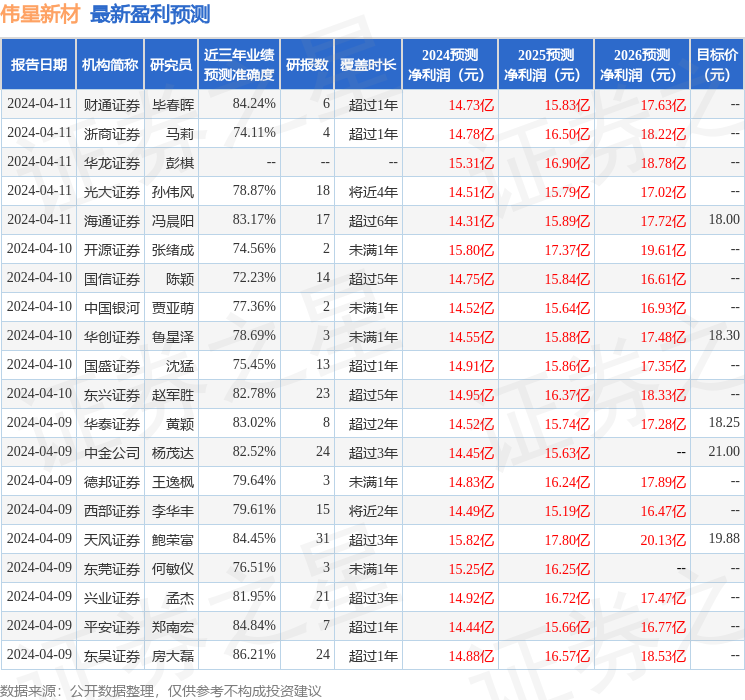Select the 东莞证券 institution cell

coord(112,568)
